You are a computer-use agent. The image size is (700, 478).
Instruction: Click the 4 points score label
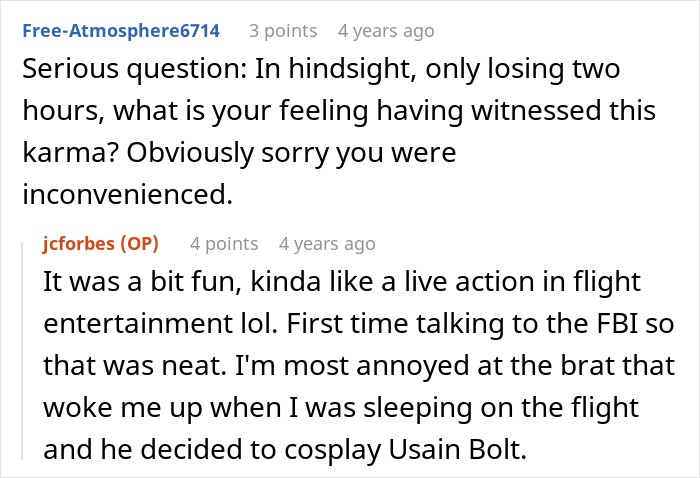(x=224, y=244)
